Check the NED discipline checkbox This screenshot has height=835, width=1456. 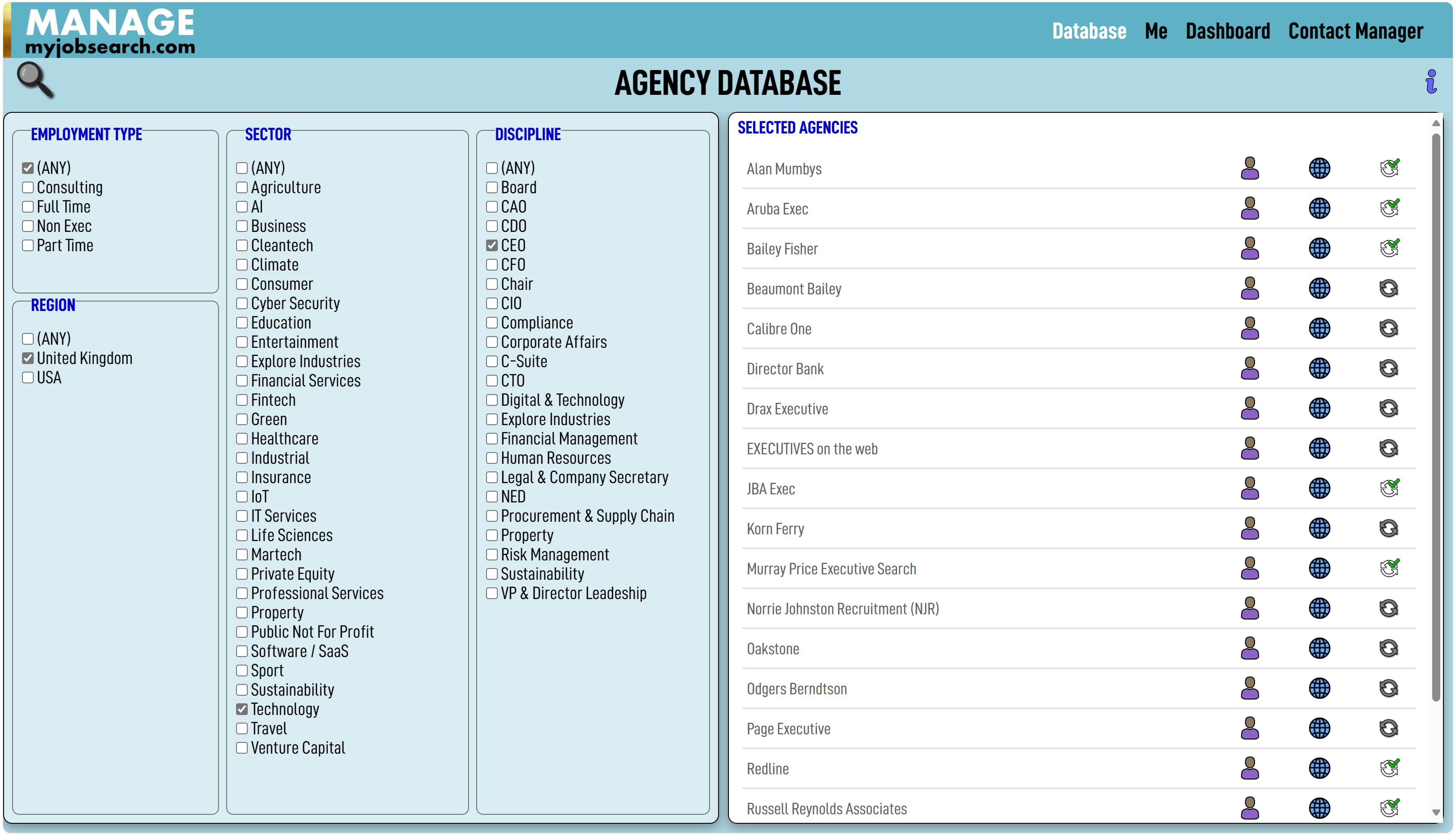pyautogui.click(x=491, y=497)
